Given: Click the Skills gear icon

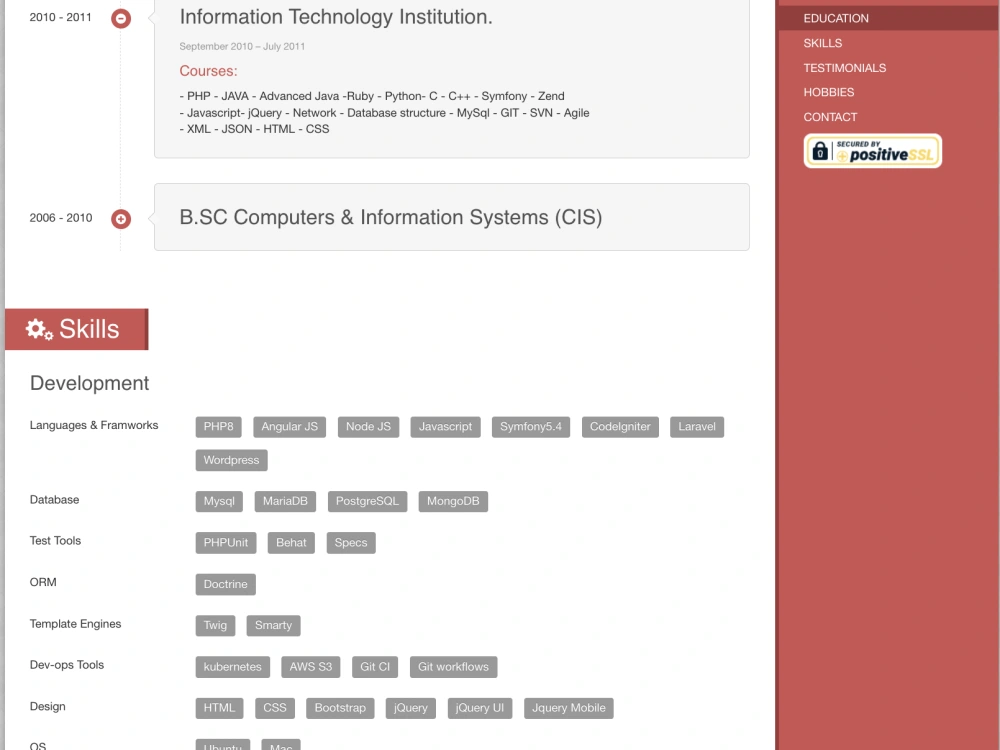Looking at the screenshot, I should coord(39,329).
